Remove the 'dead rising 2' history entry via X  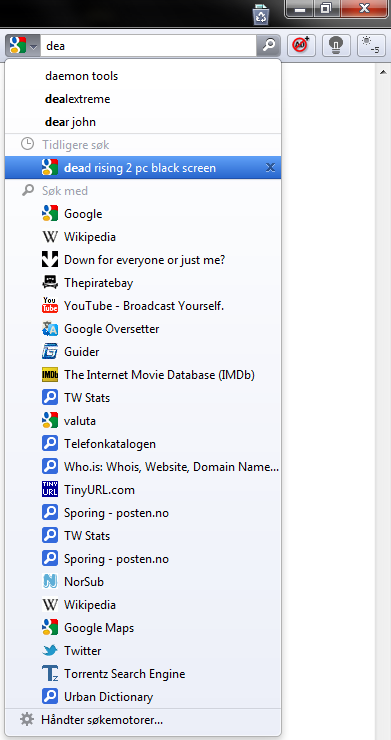pyautogui.click(x=270, y=168)
